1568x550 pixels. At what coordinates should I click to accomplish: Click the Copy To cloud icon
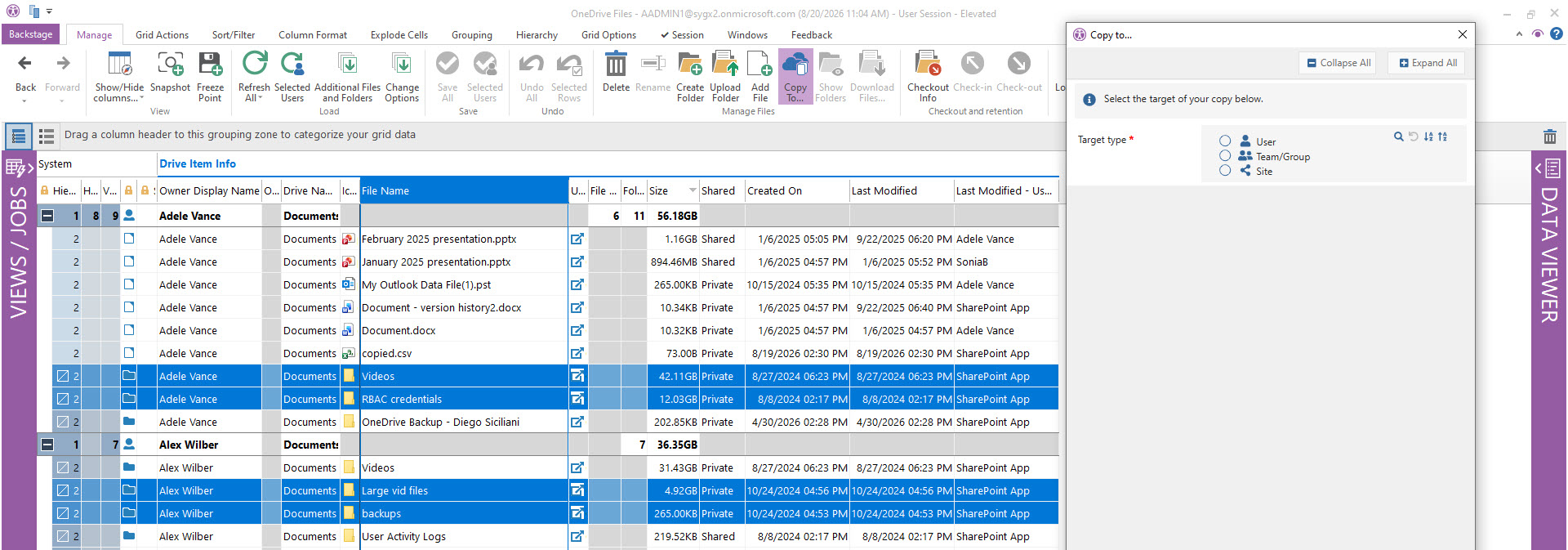coord(795,64)
